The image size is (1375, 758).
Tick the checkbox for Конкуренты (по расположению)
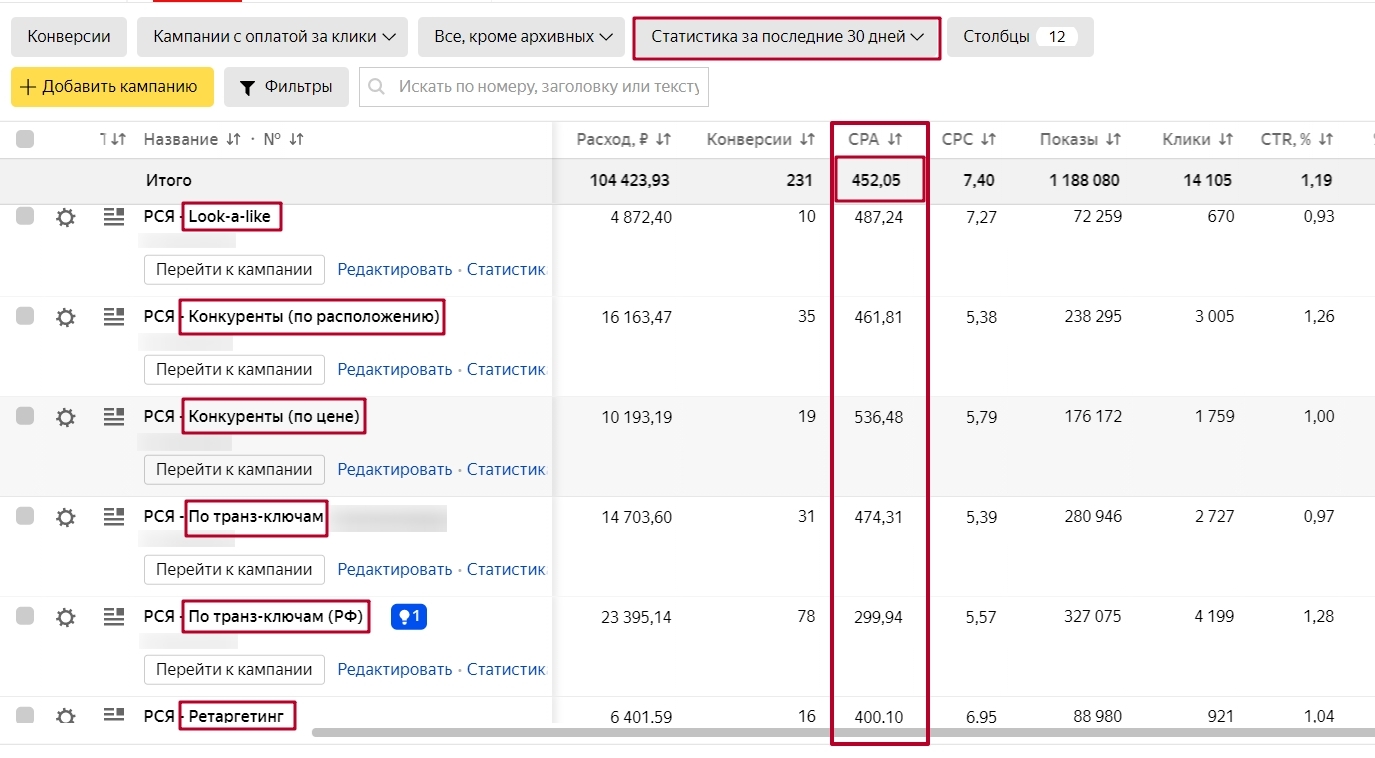[x=25, y=316]
